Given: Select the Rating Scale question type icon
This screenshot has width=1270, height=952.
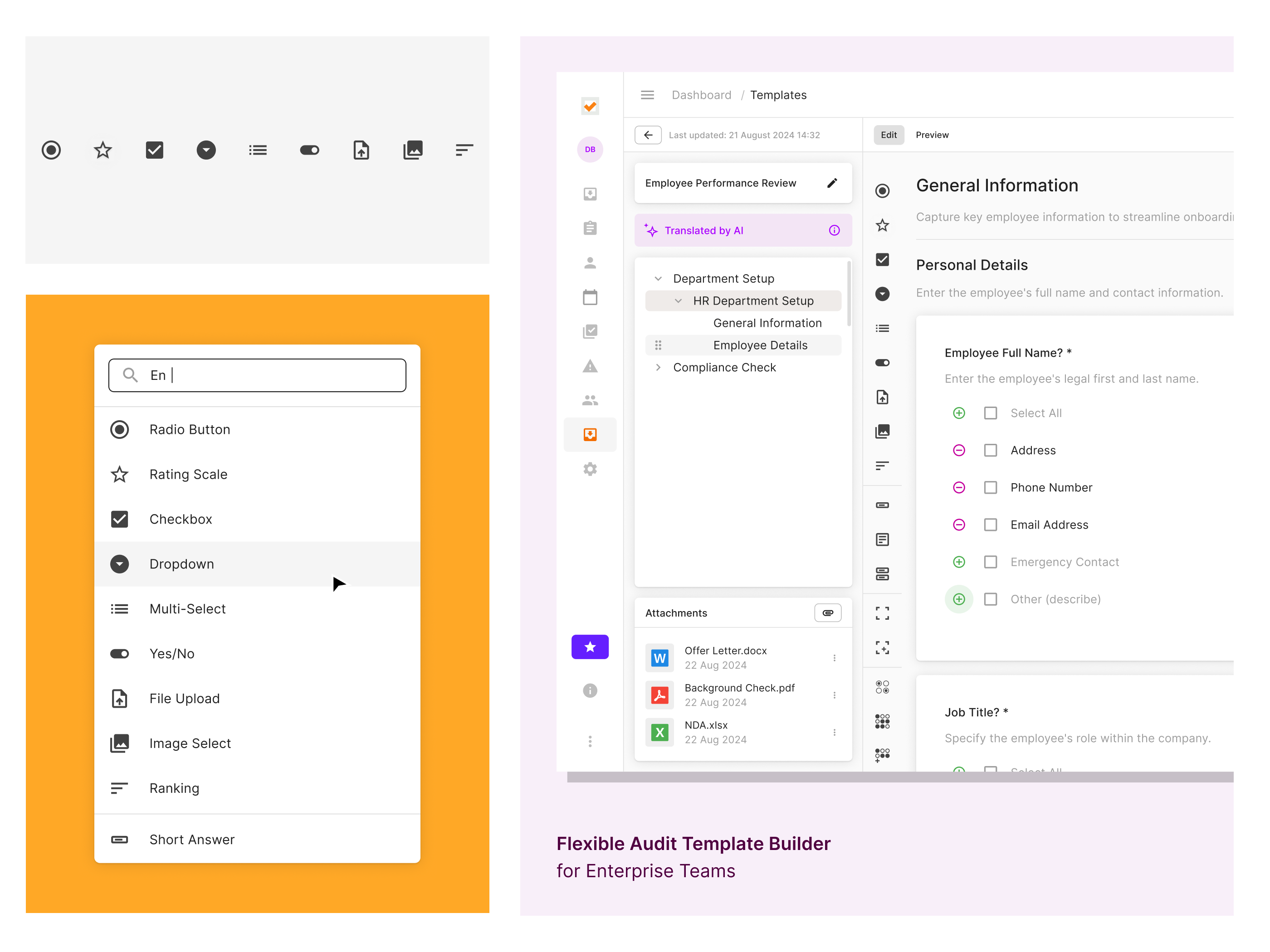Looking at the screenshot, I should click(x=119, y=475).
